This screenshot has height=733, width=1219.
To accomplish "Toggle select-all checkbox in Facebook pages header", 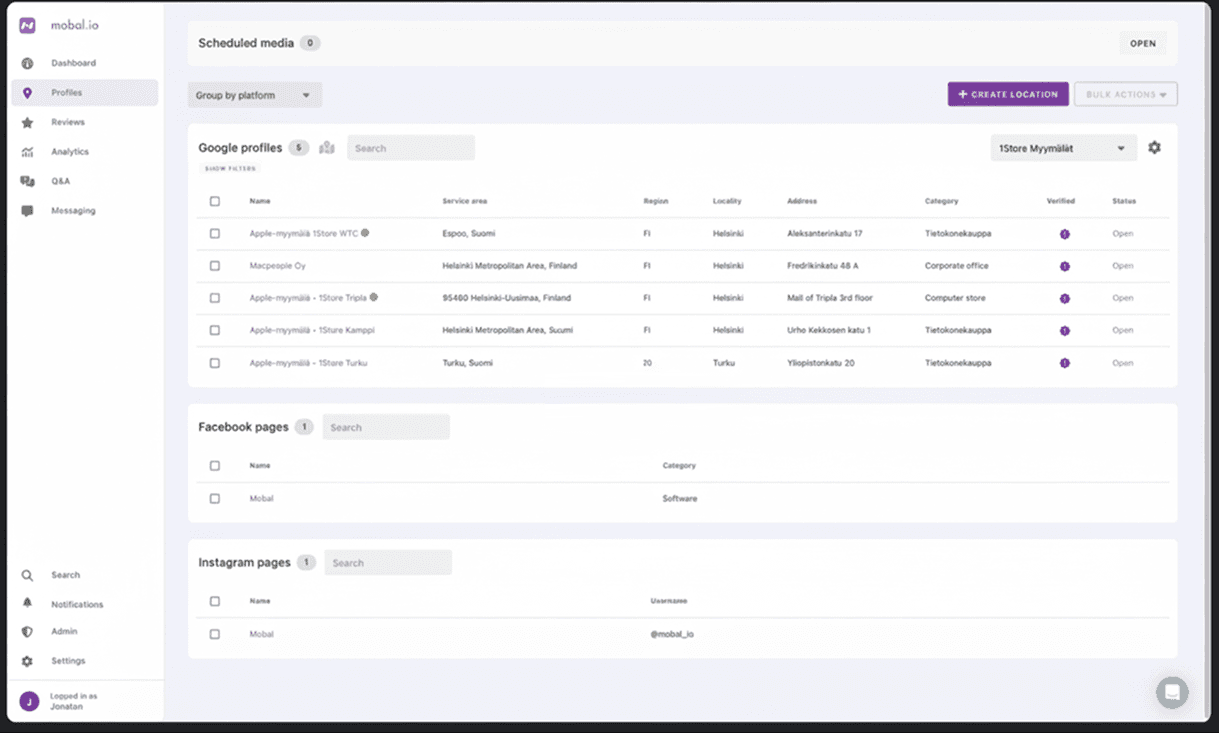I will coord(215,465).
